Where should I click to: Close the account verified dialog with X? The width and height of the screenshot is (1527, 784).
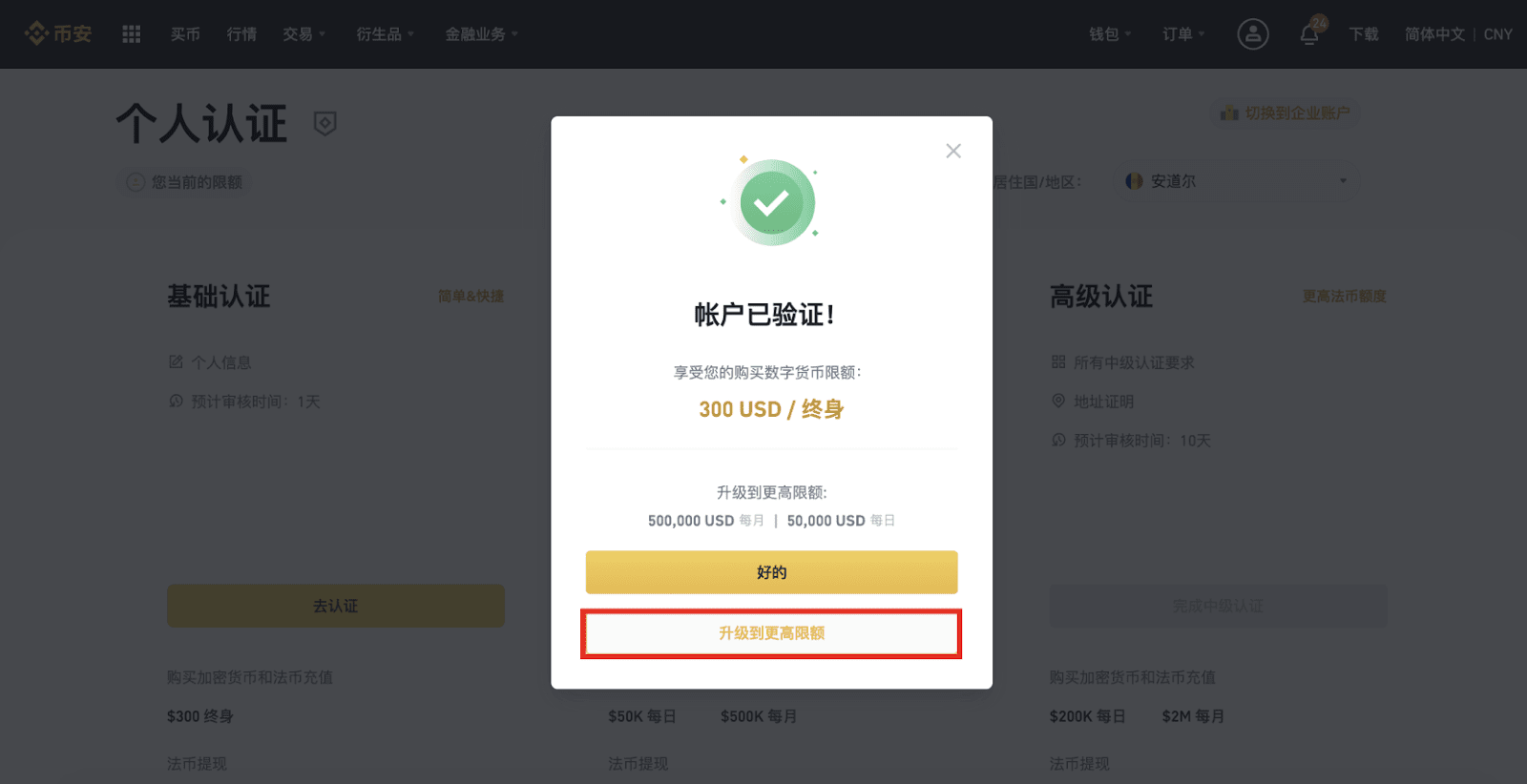coord(953,151)
